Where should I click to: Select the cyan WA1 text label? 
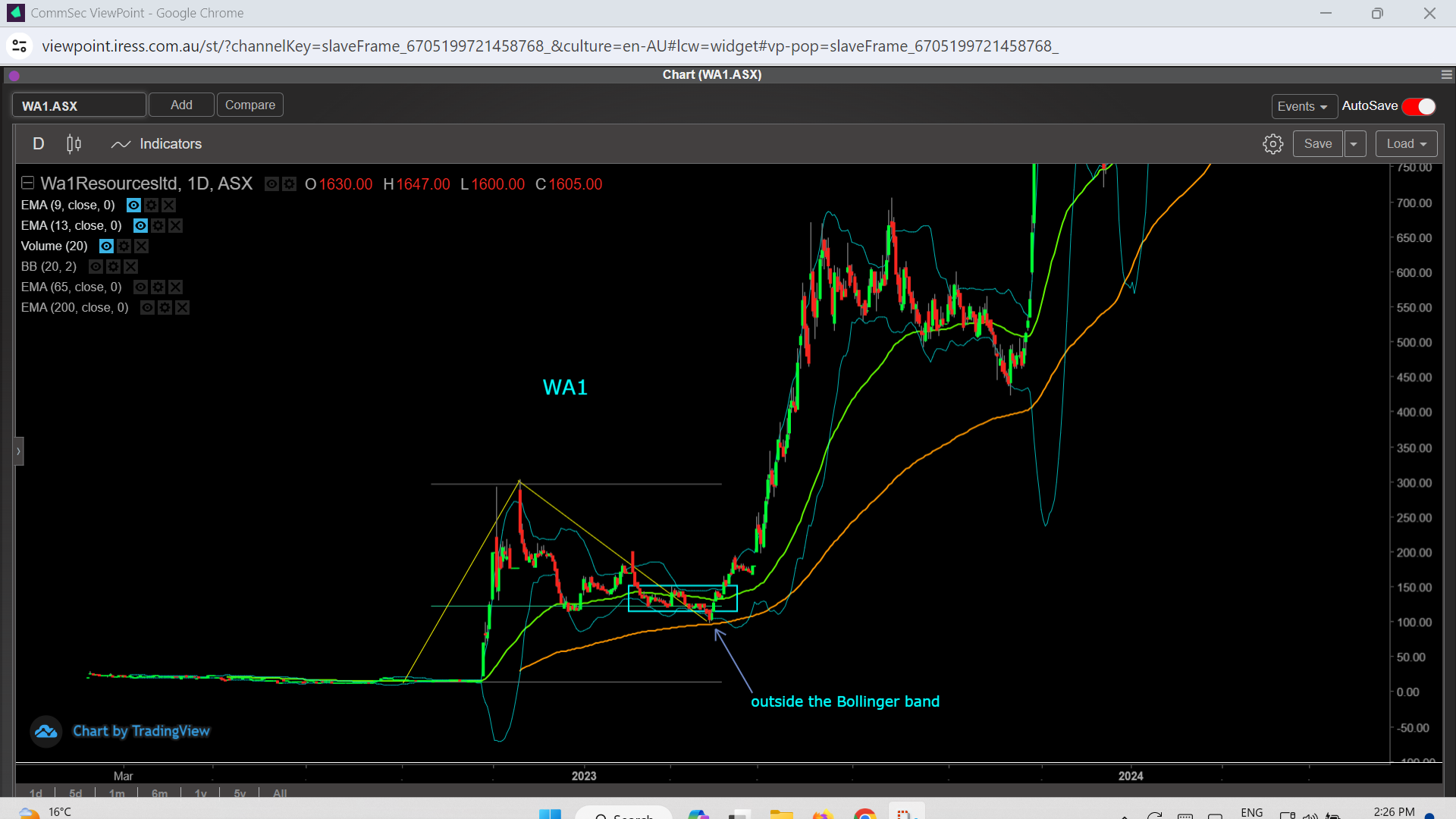[x=565, y=388]
